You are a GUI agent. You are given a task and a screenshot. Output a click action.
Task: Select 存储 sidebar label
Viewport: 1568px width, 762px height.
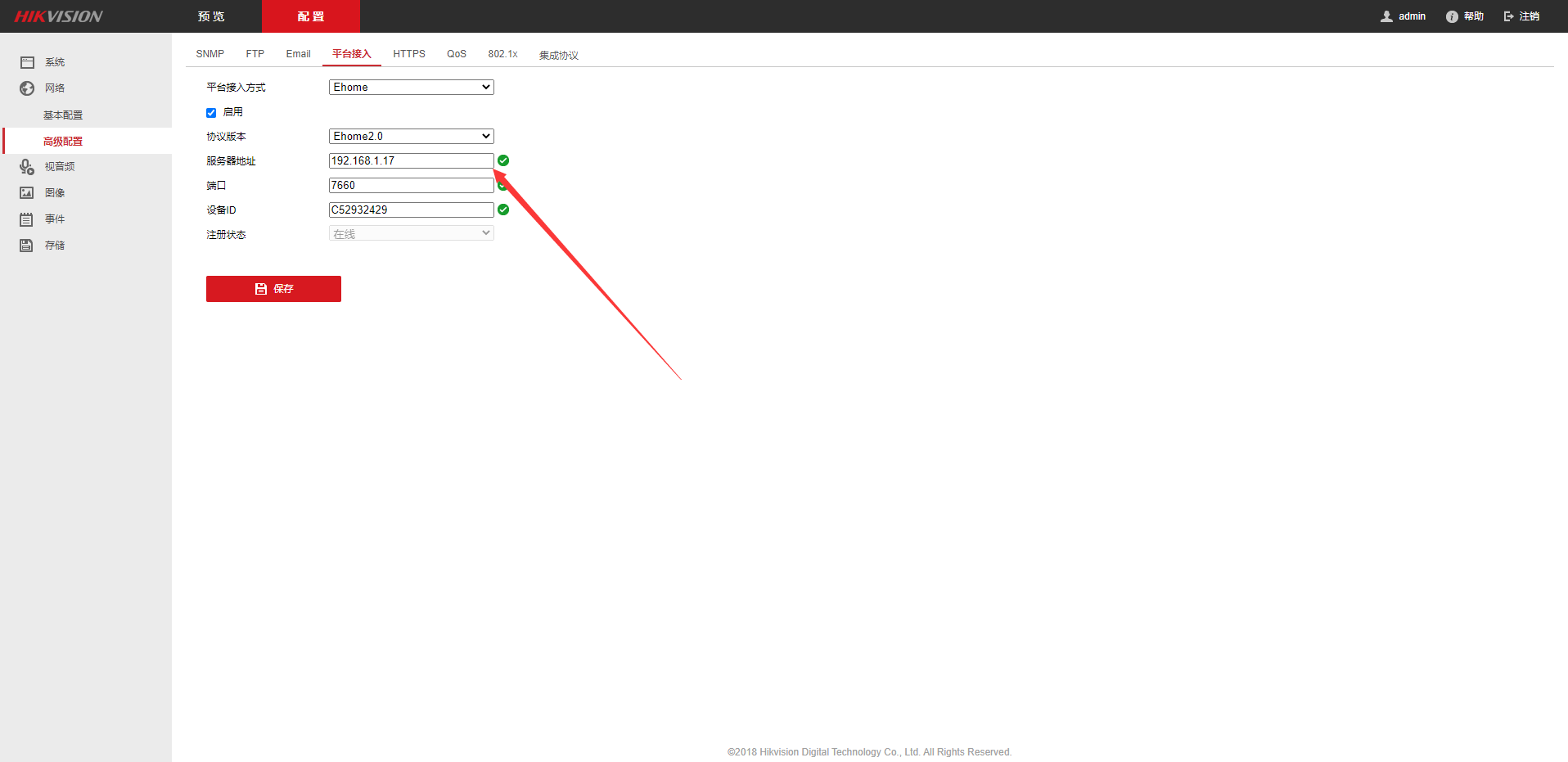(55, 246)
